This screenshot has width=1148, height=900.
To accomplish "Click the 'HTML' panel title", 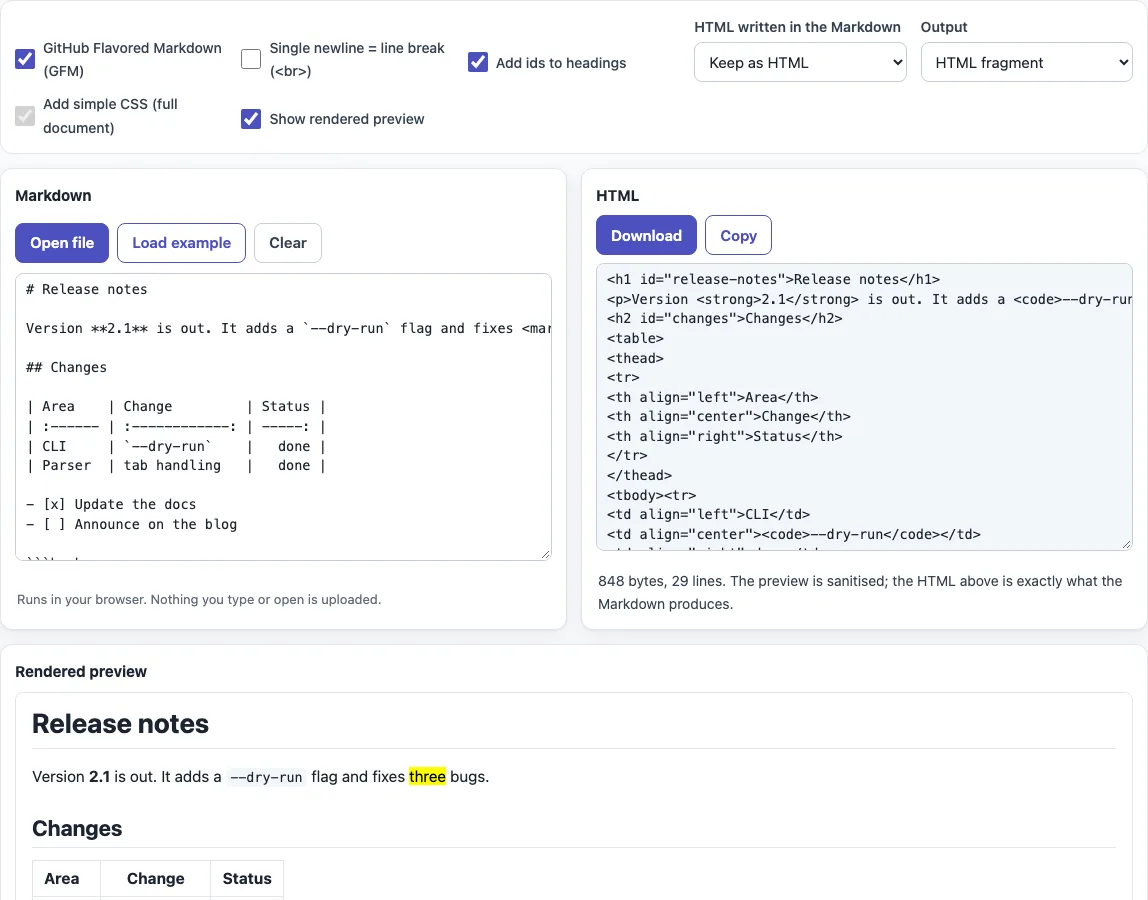I will pyautogui.click(x=617, y=196).
